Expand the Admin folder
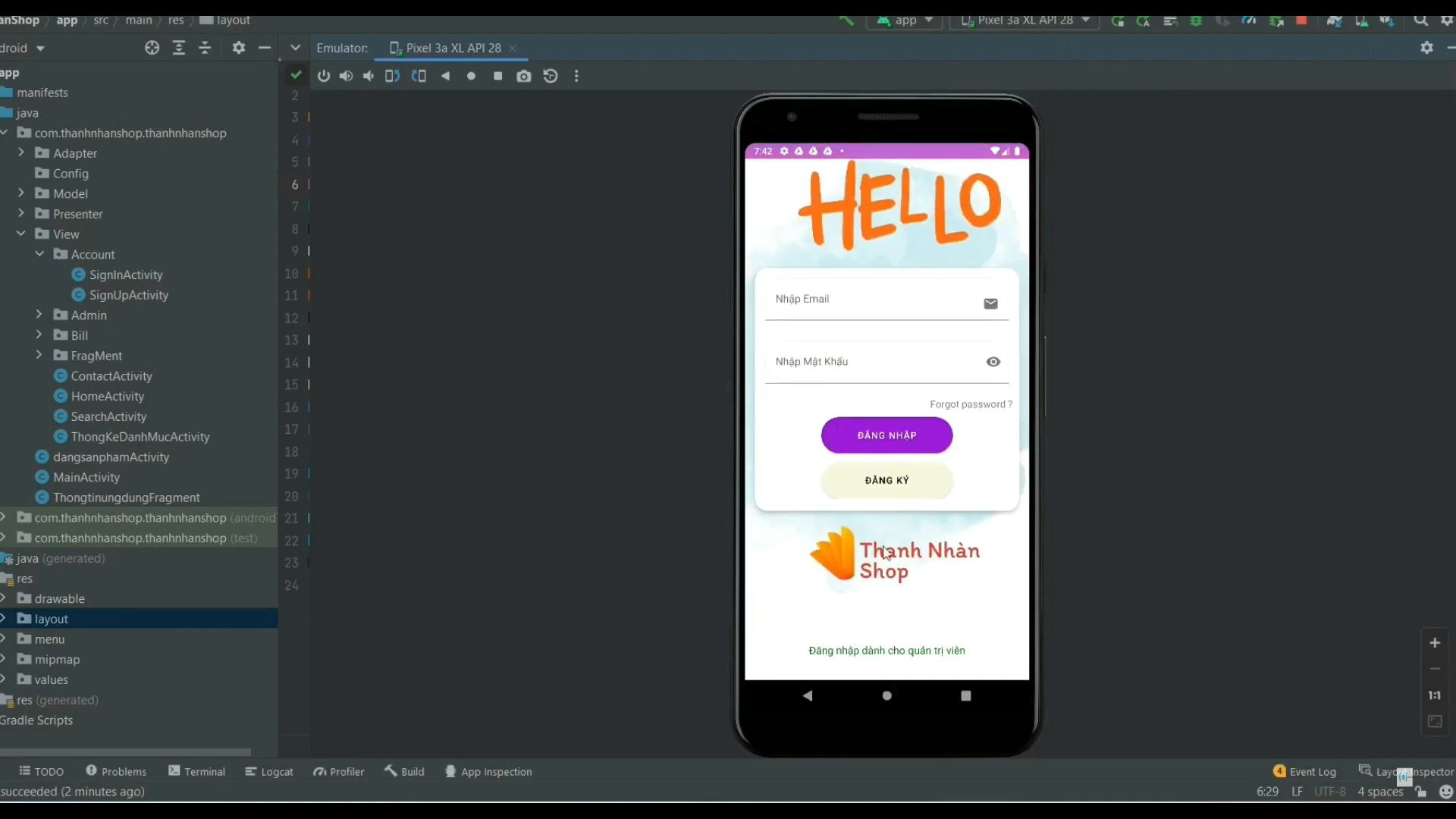This screenshot has height=819, width=1456. [x=39, y=315]
